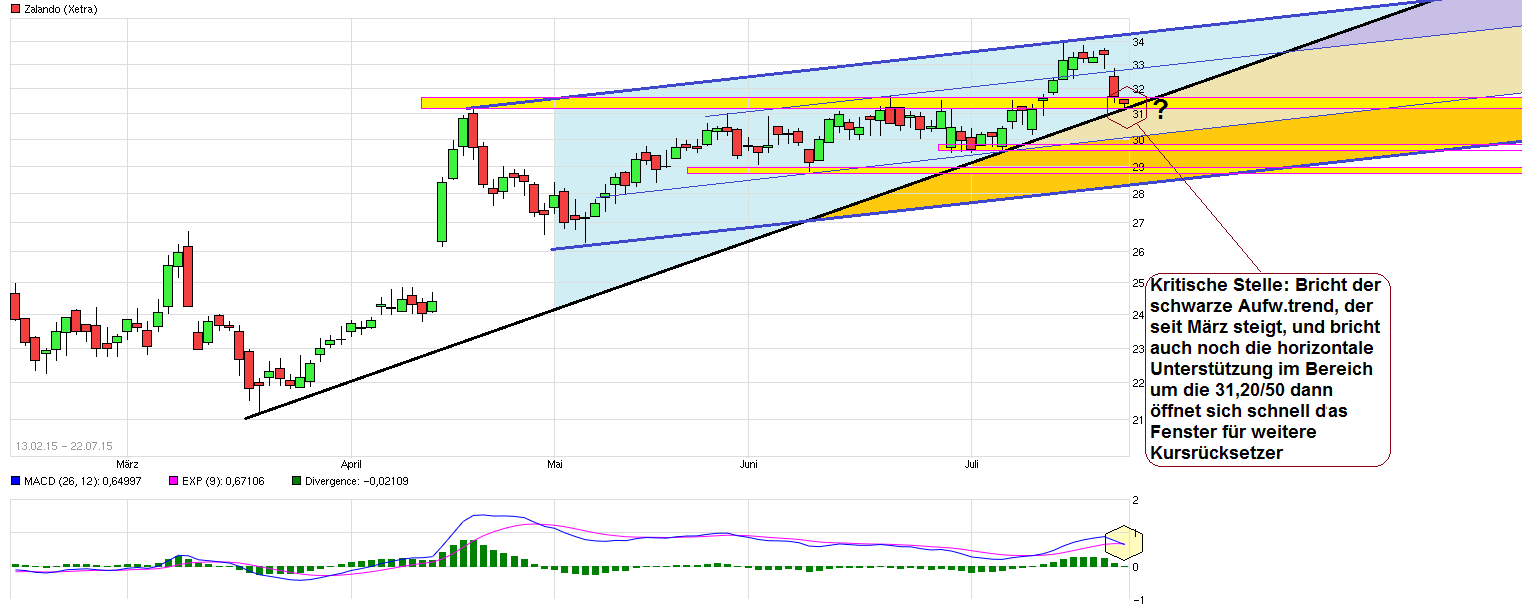Click the purple shaded triangle at top right

[1480, 14]
